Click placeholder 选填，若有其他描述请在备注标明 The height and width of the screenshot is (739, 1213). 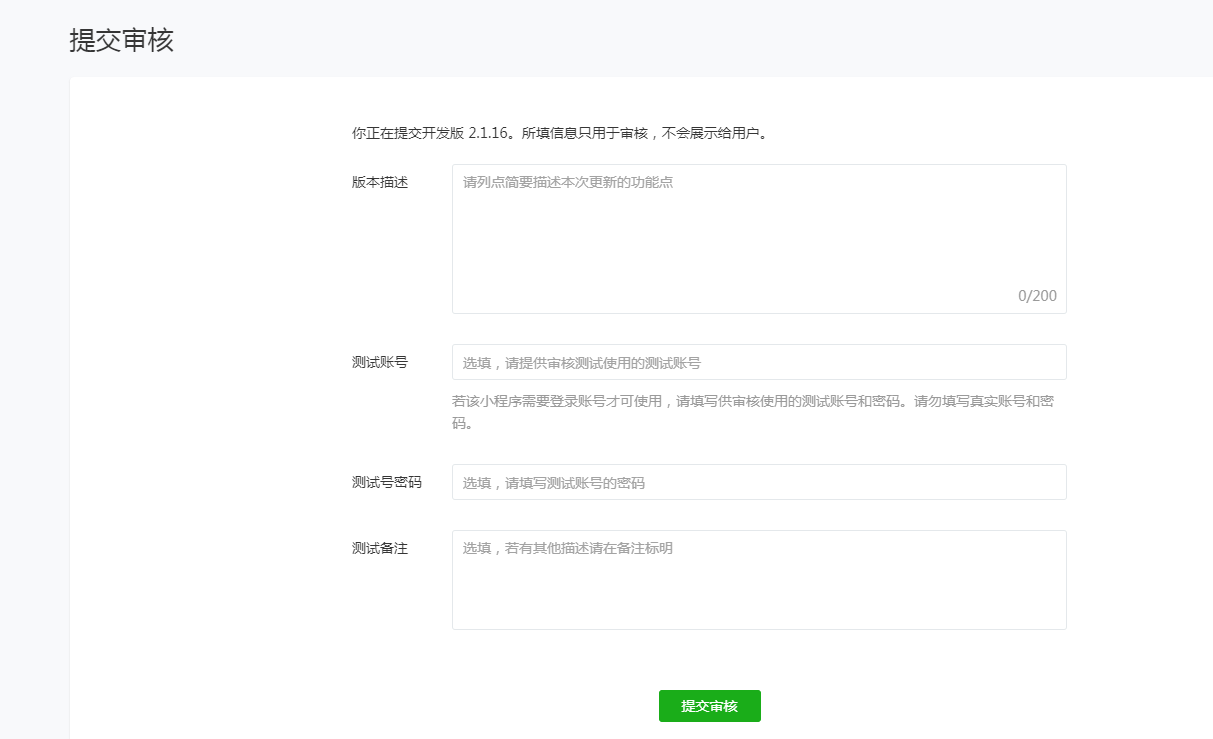567,548
